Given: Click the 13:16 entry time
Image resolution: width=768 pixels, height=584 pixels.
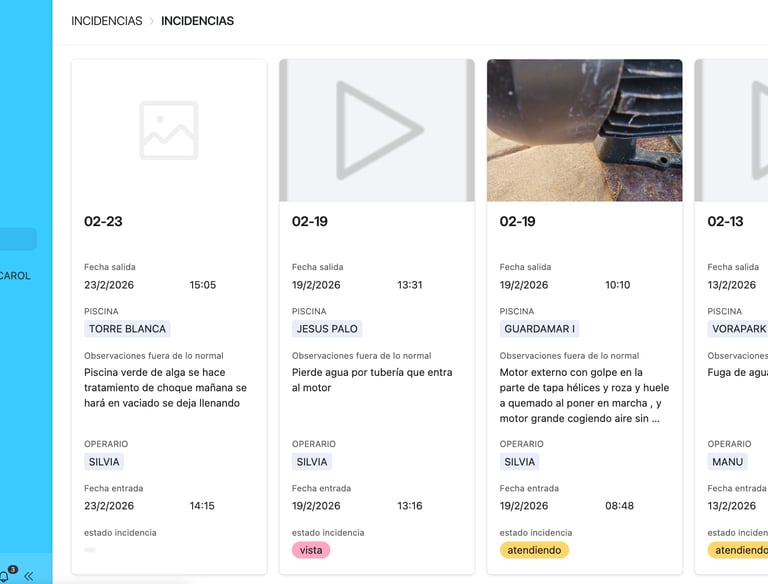Looking at the screenshot, I should tap(410, 506).
